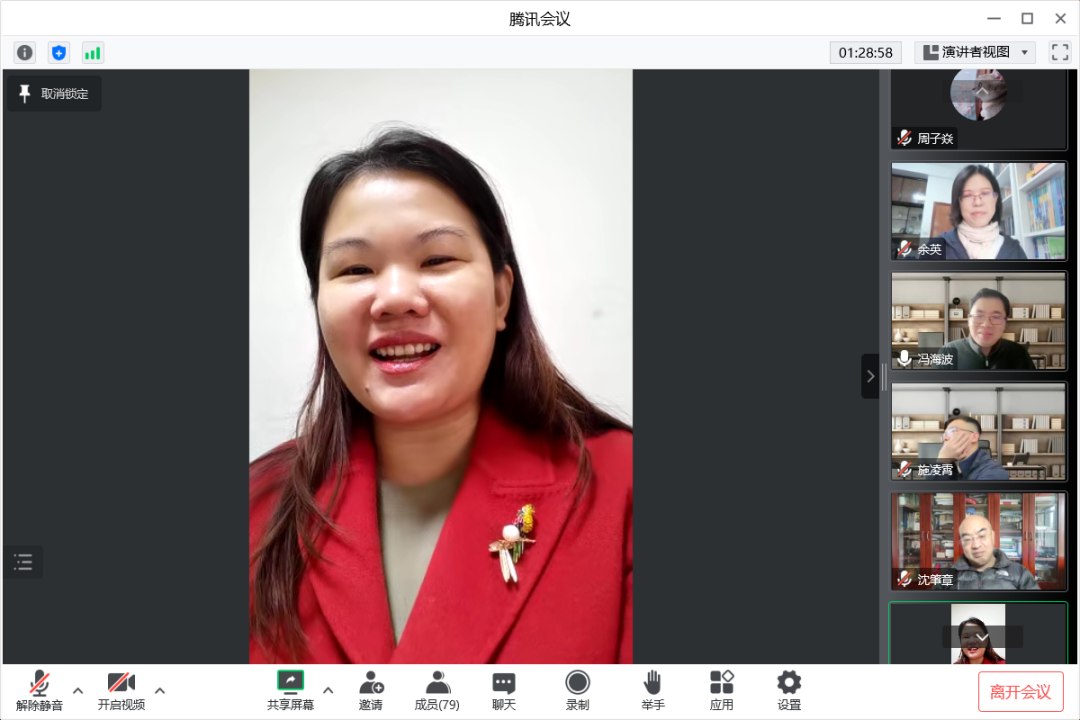Image resolution: width=1080 pixels, height=720 pixels.
Task: Unmute microphone via 解除静音
Action: pyautogui.click(x=39, y=690)
